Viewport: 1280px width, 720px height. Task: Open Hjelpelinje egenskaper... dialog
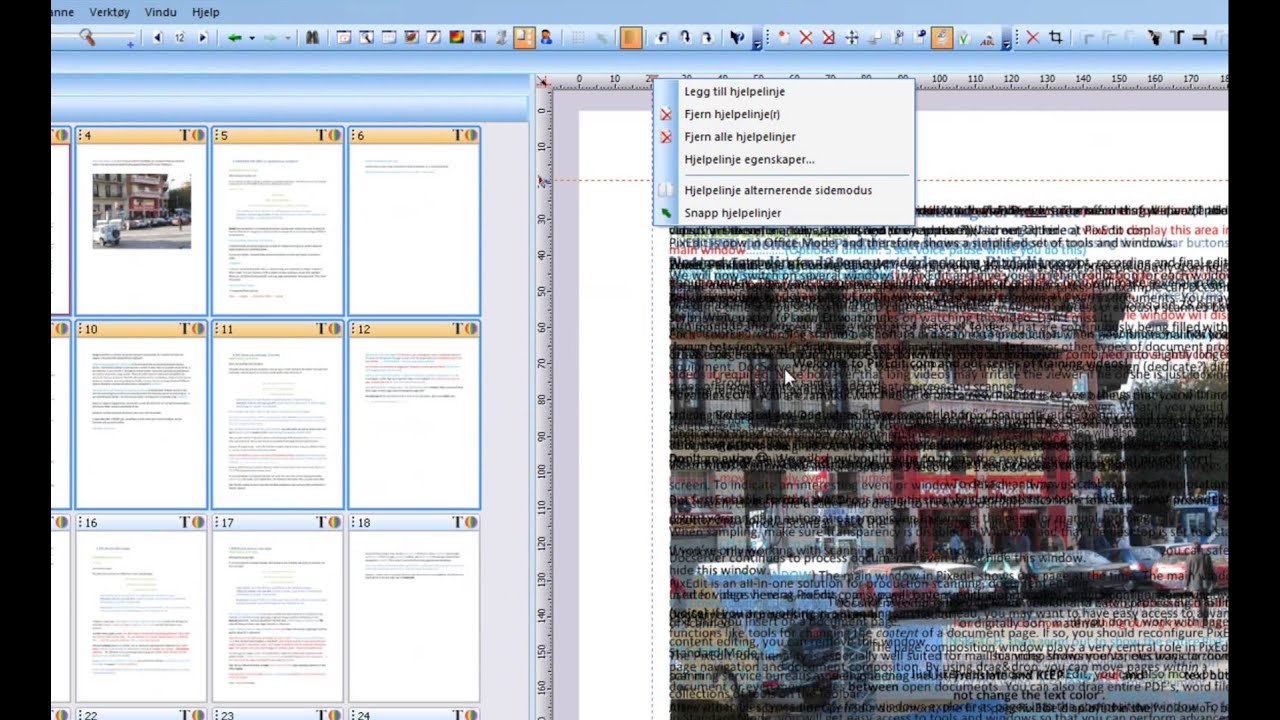pos(784,159)
